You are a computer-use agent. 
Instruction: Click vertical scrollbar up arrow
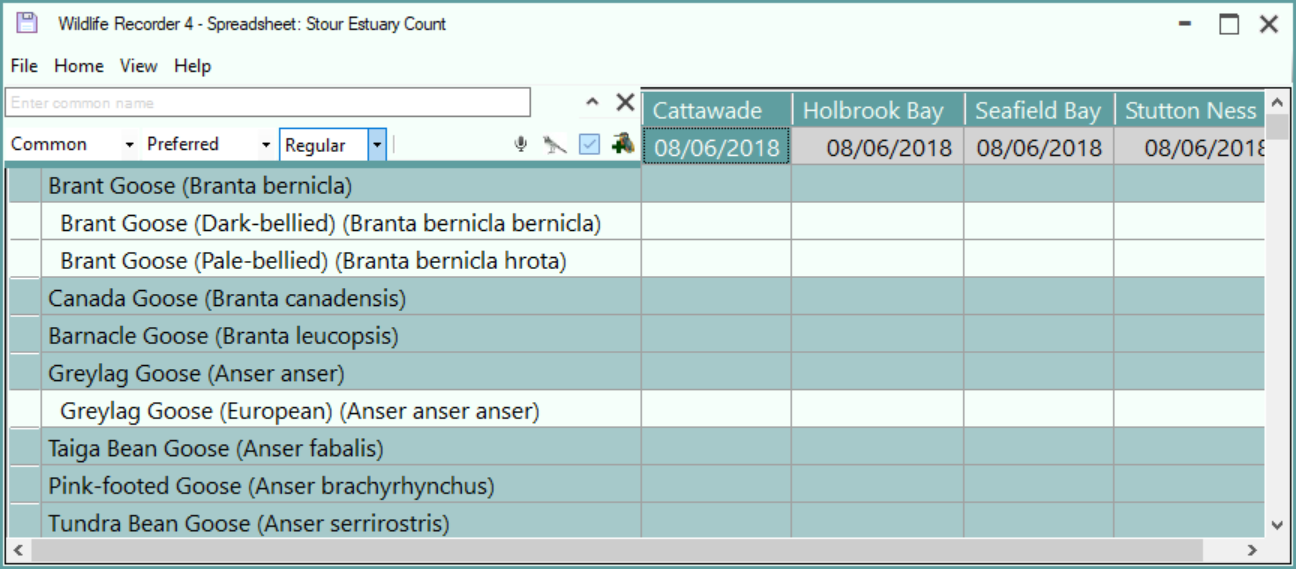tap(1277, 102)
